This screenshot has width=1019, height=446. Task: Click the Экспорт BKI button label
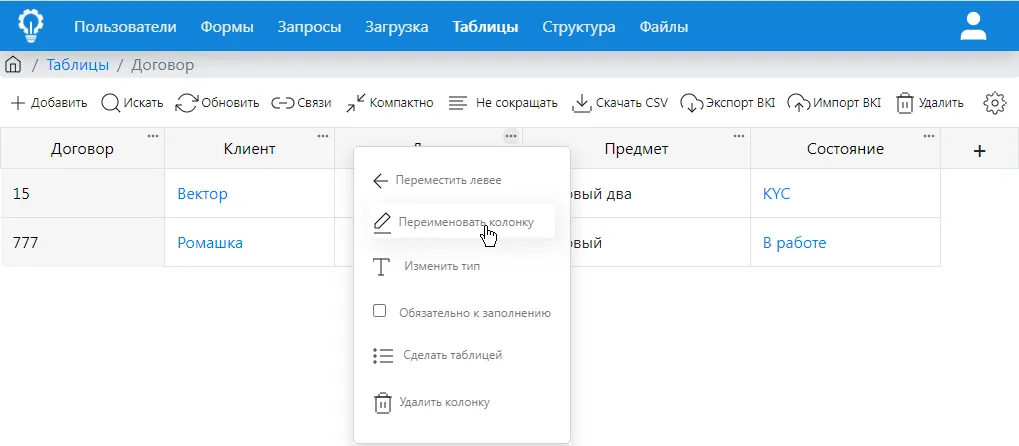[x=740, y=103]
